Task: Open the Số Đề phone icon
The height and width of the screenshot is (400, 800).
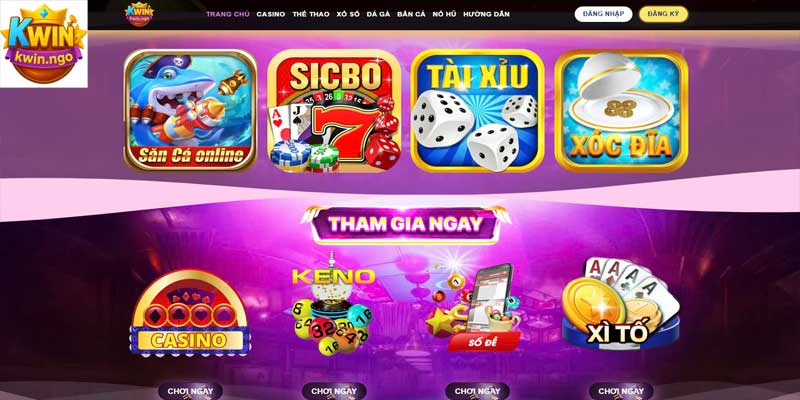Action: click(x=476, y=308)
